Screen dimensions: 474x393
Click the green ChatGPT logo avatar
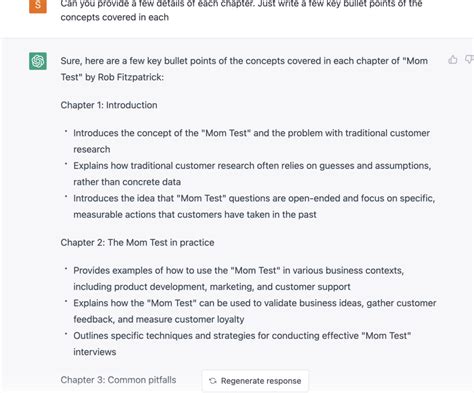(x=38, y=61)
